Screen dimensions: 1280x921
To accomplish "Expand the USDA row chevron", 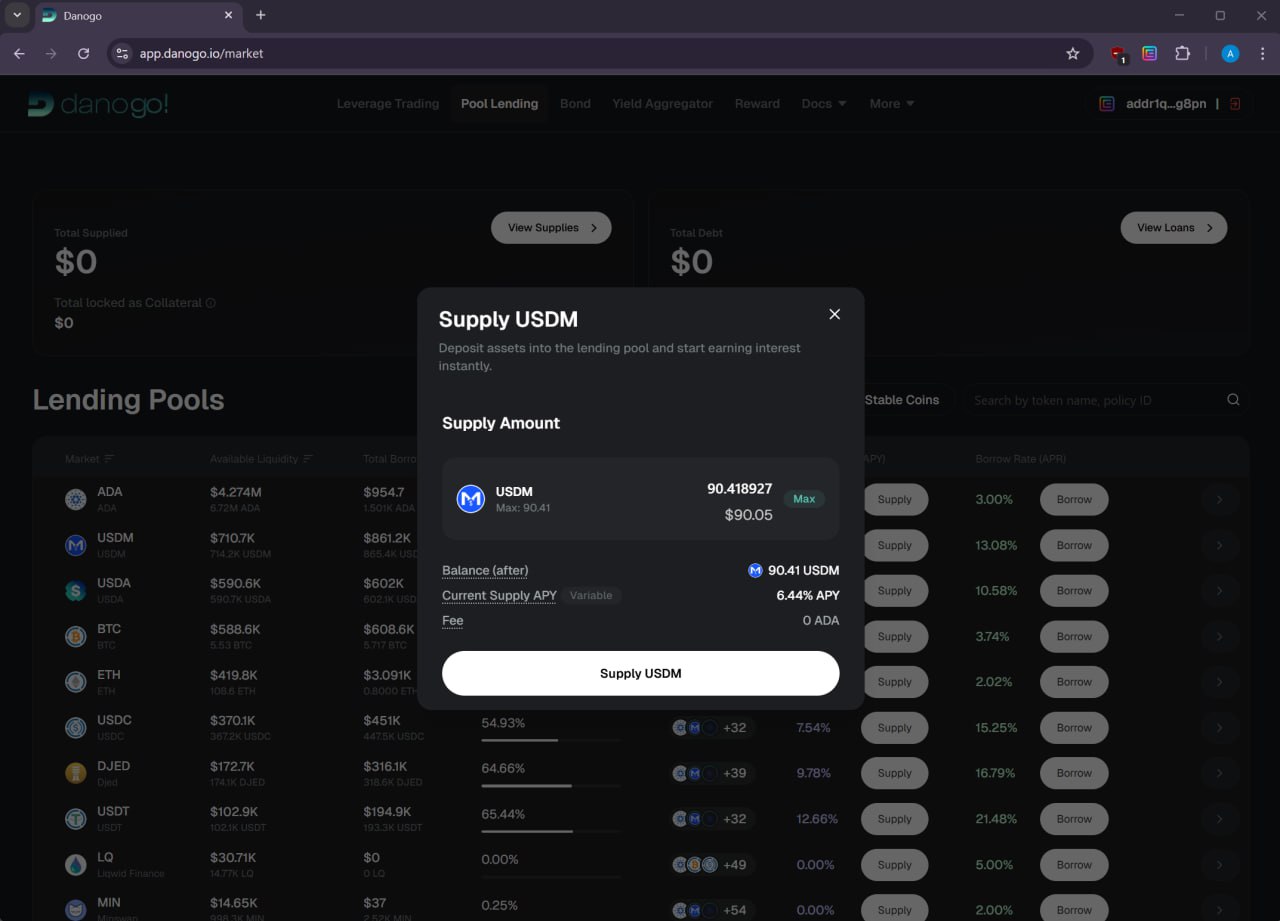I will pos(1219,591).
